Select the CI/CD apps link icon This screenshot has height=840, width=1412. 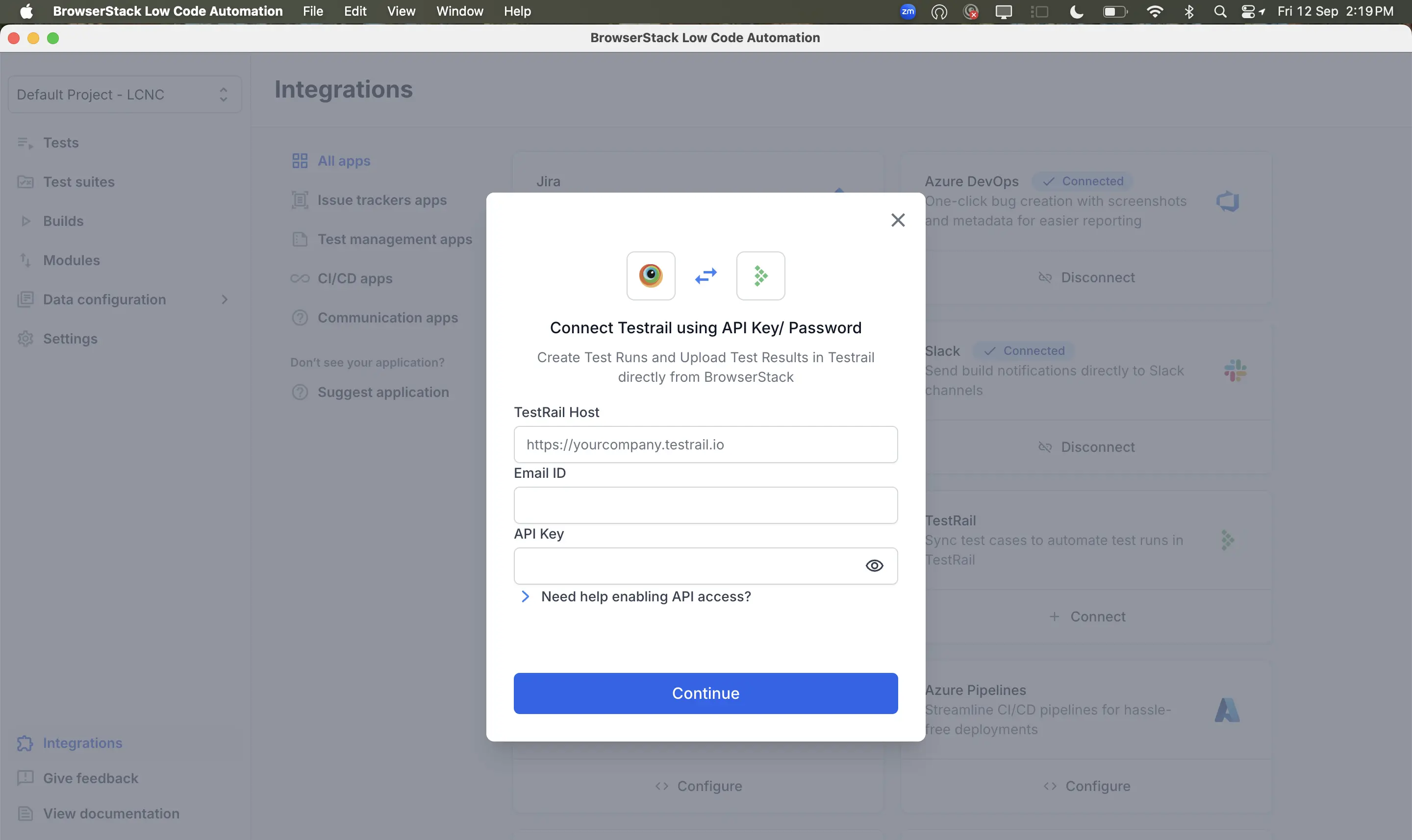[x=300, y=278]
